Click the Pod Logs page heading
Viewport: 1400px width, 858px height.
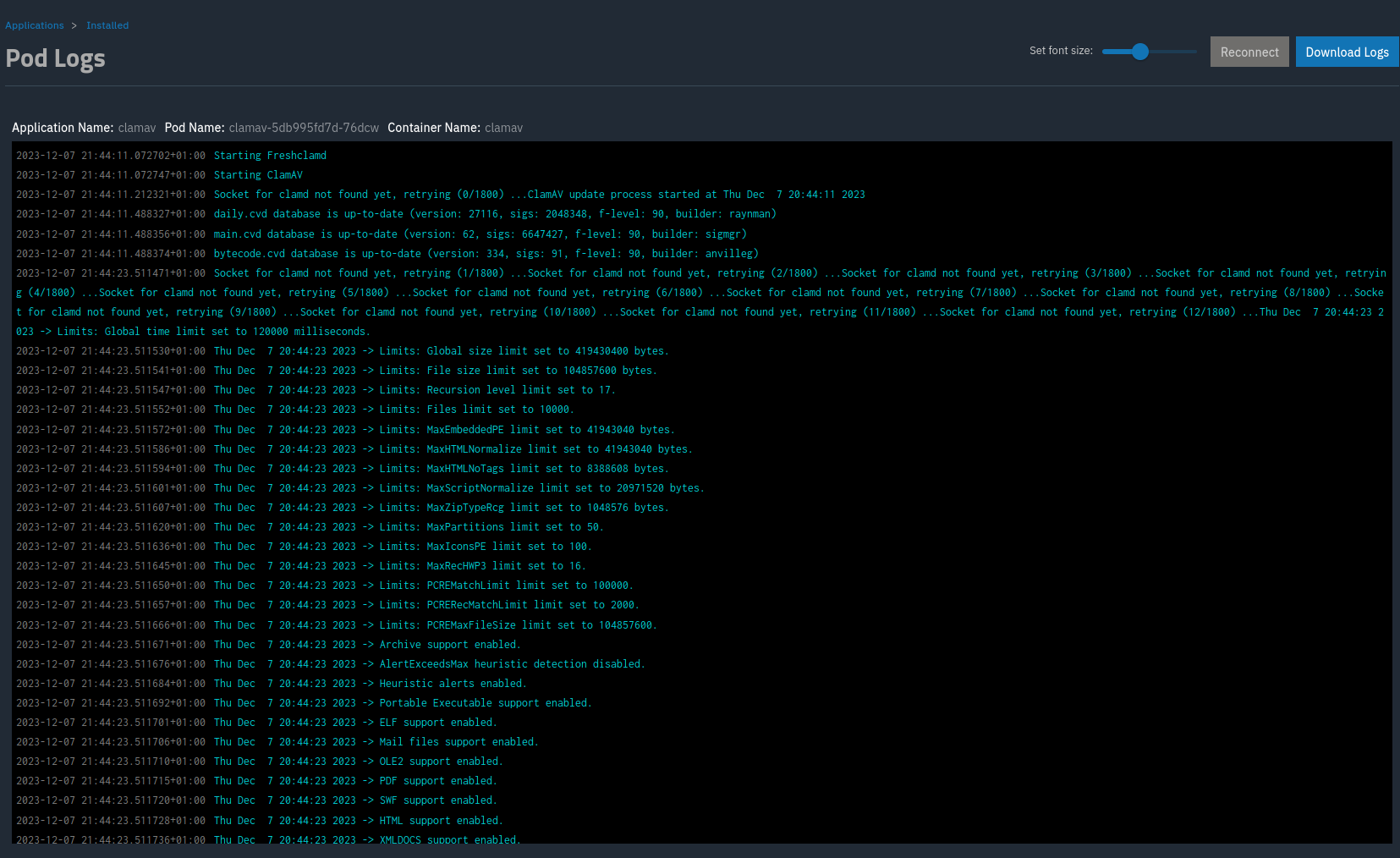[x=56, y=58]
